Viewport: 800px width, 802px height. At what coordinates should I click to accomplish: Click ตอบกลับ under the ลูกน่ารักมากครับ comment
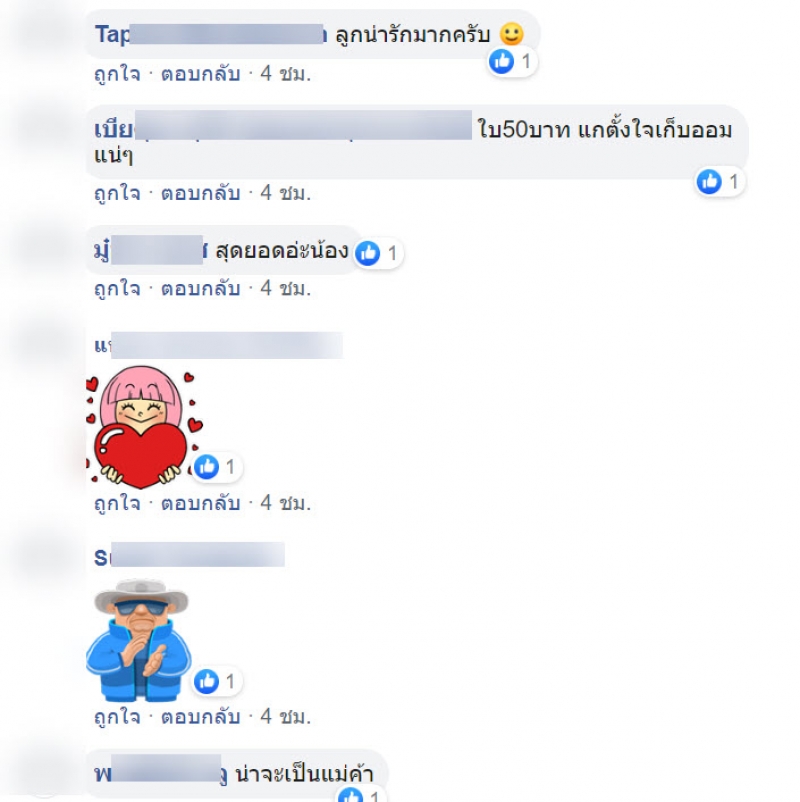click(x=201, y=75)
